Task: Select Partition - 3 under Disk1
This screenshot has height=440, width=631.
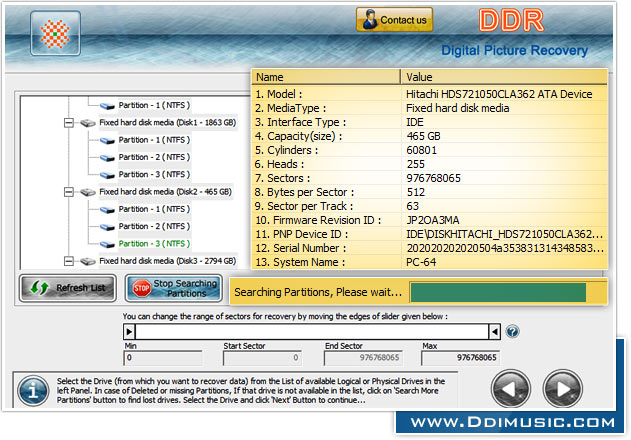Action: click(x=154, y=174)
